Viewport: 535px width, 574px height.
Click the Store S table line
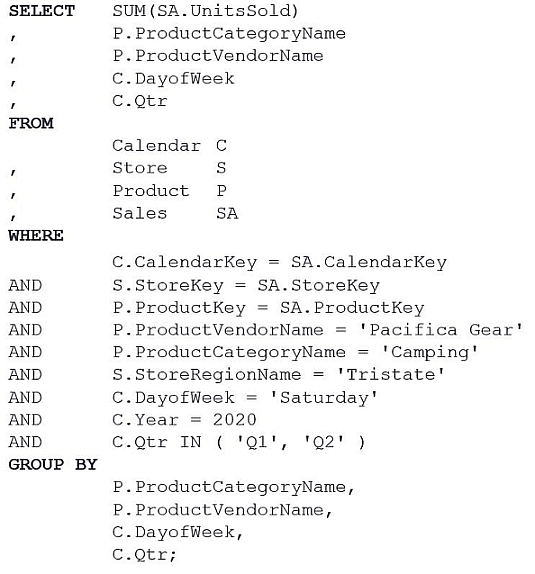(169, 168)
